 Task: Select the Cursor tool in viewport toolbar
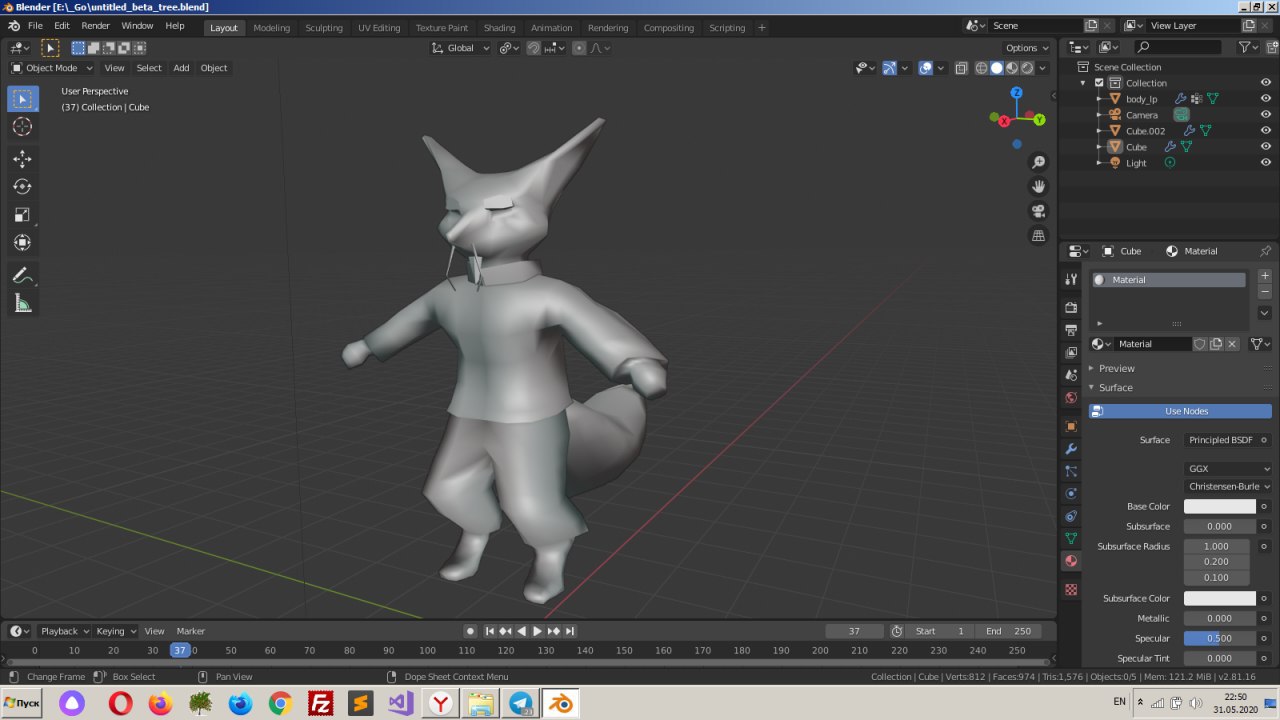(x=22, y=127)
